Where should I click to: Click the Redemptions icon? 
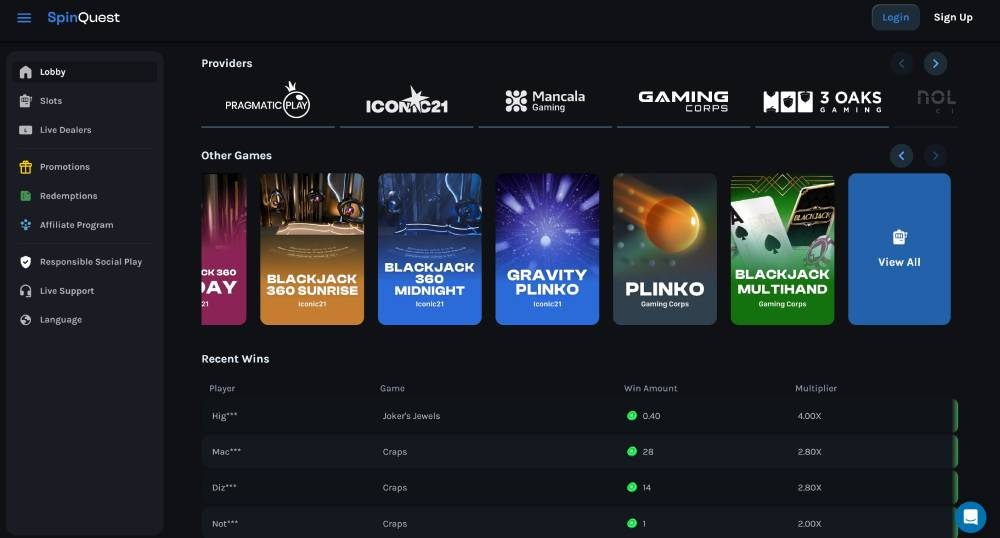pyautogui.click(x=26, y=196)
